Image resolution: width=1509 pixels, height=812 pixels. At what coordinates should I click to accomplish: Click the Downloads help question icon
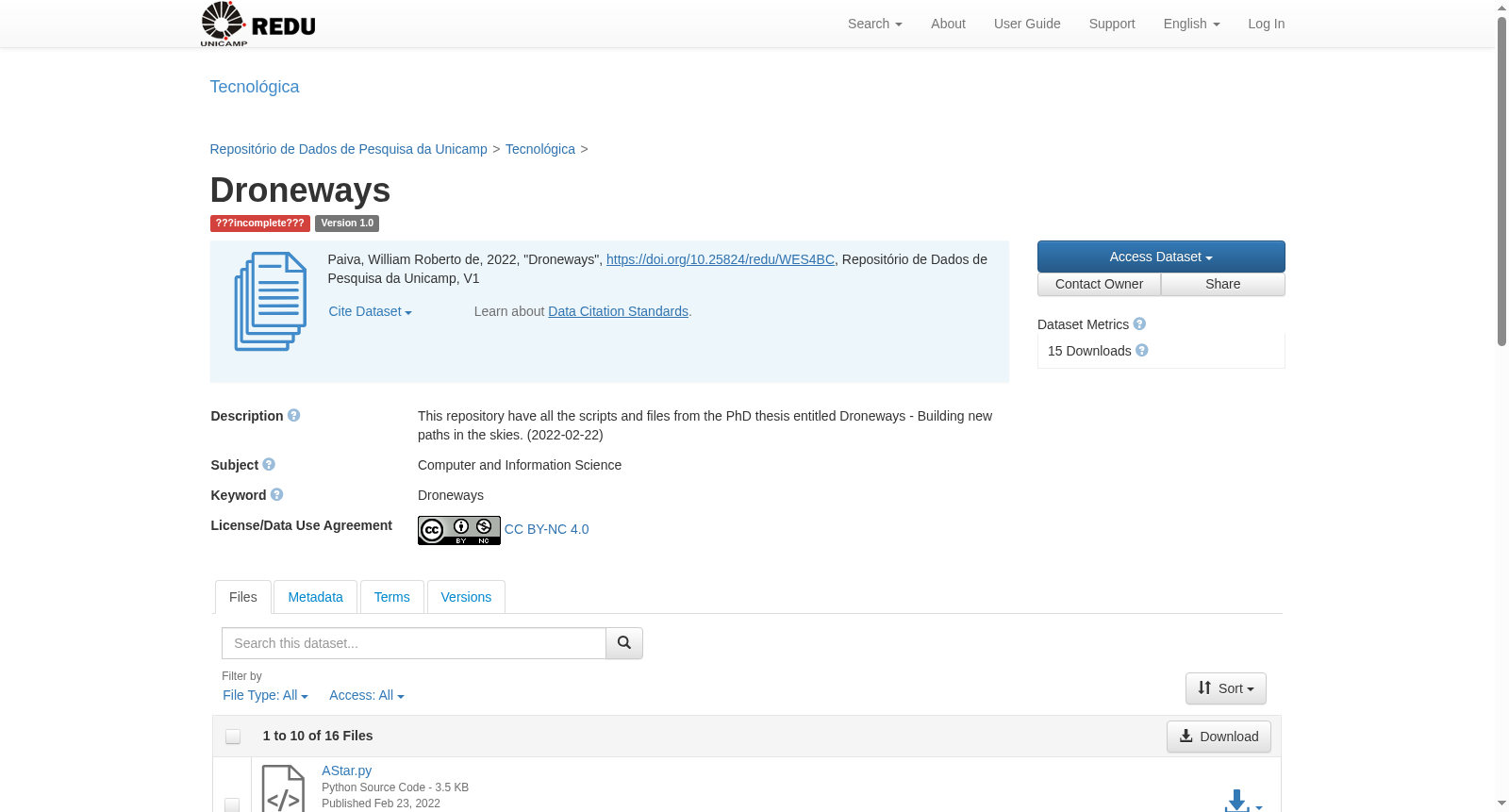(x=1142, y=350)
